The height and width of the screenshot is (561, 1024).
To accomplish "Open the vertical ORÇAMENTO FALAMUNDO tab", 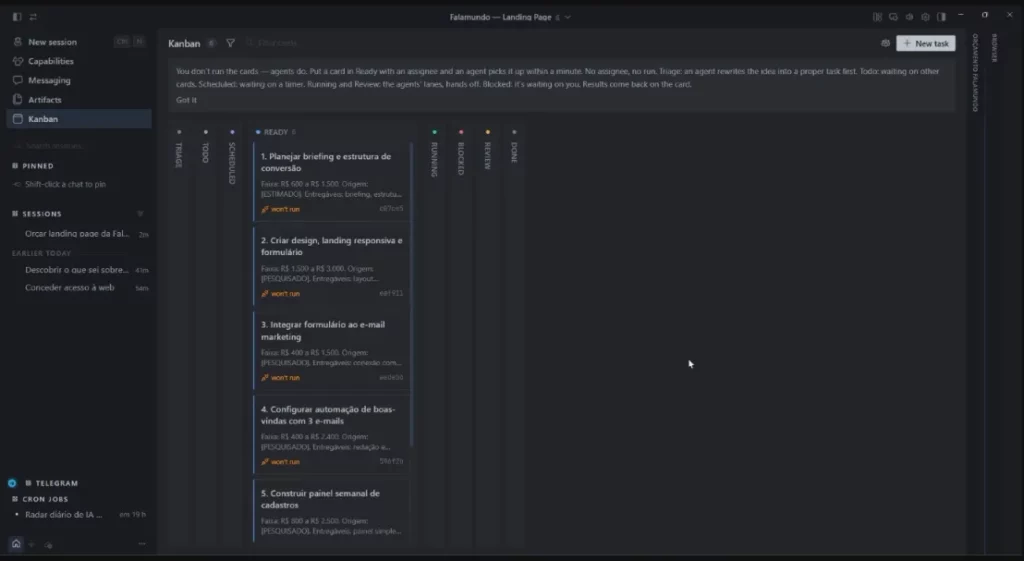I will coord(975,72).
